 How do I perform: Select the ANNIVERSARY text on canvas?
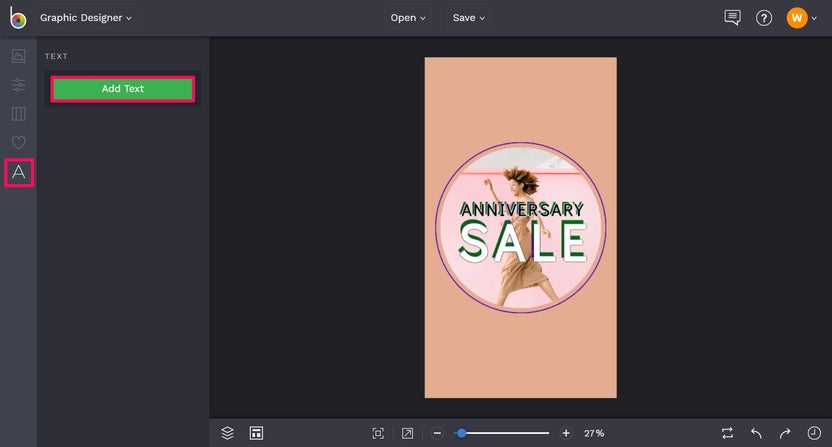tap(522, 209)
